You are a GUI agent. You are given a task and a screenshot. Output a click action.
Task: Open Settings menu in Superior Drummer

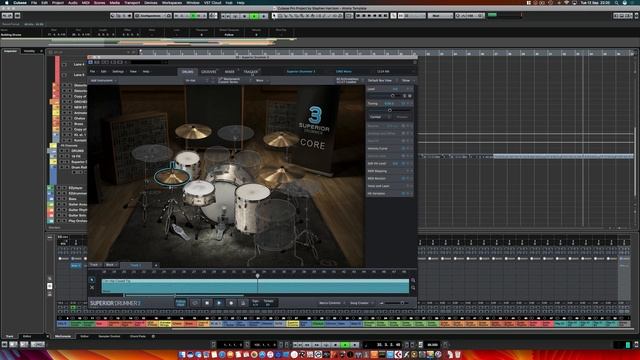point(118,72)
